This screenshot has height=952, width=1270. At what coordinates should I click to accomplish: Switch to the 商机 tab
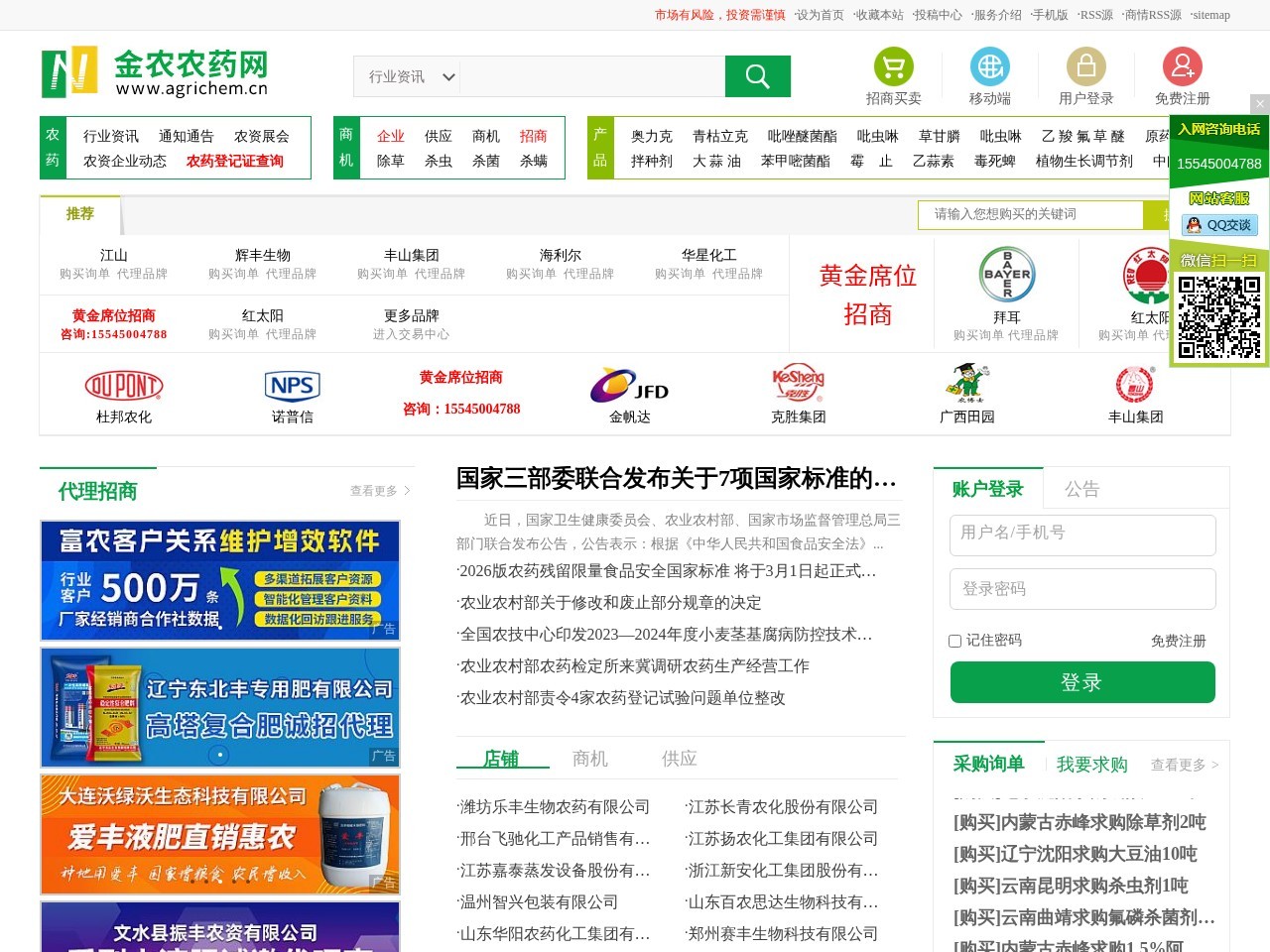point(589,759)
